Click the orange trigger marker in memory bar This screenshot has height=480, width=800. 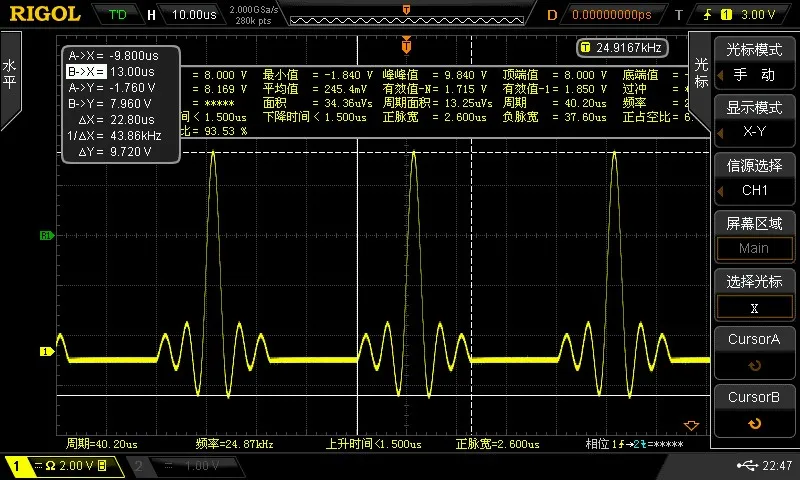[406, 9]
